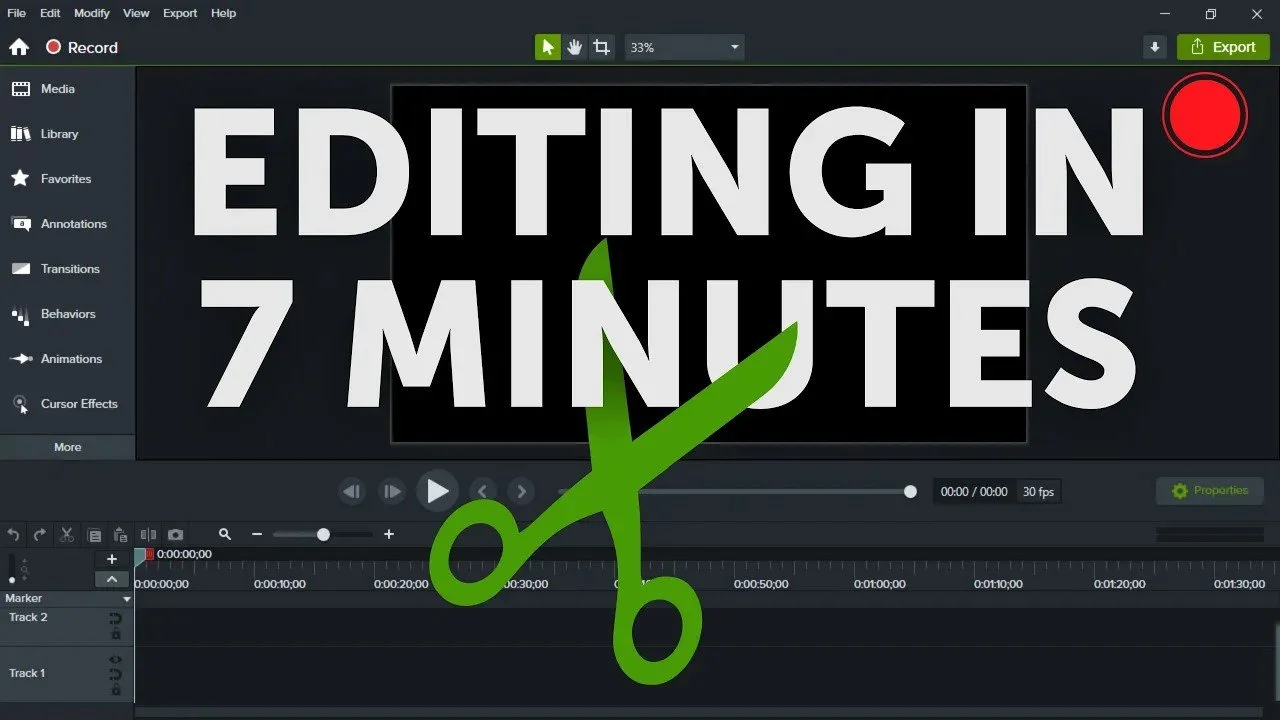
Task: Open the Help menu
Action: (x=224, y=13)
